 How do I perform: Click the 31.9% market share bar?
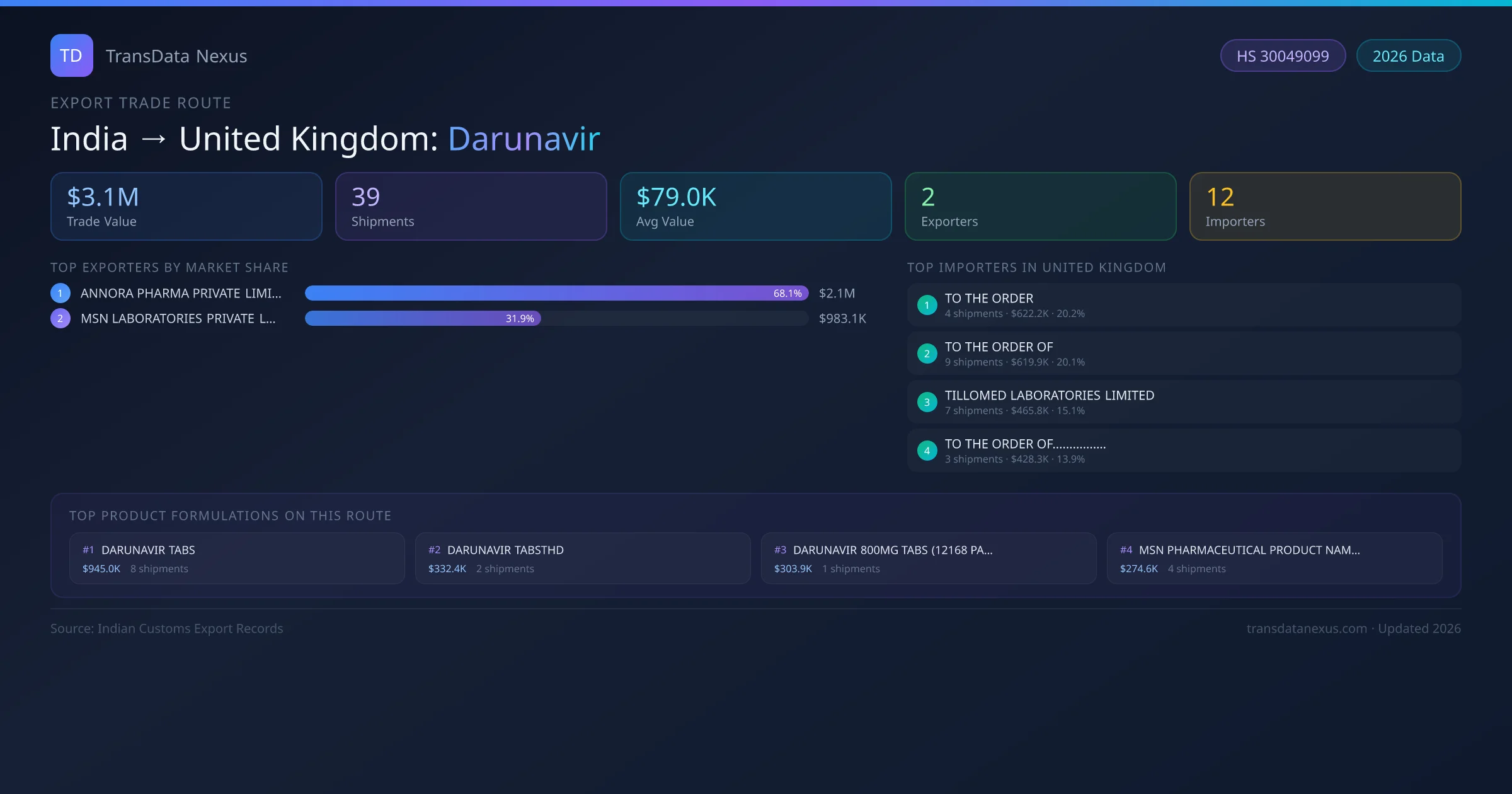click(422, 318)
